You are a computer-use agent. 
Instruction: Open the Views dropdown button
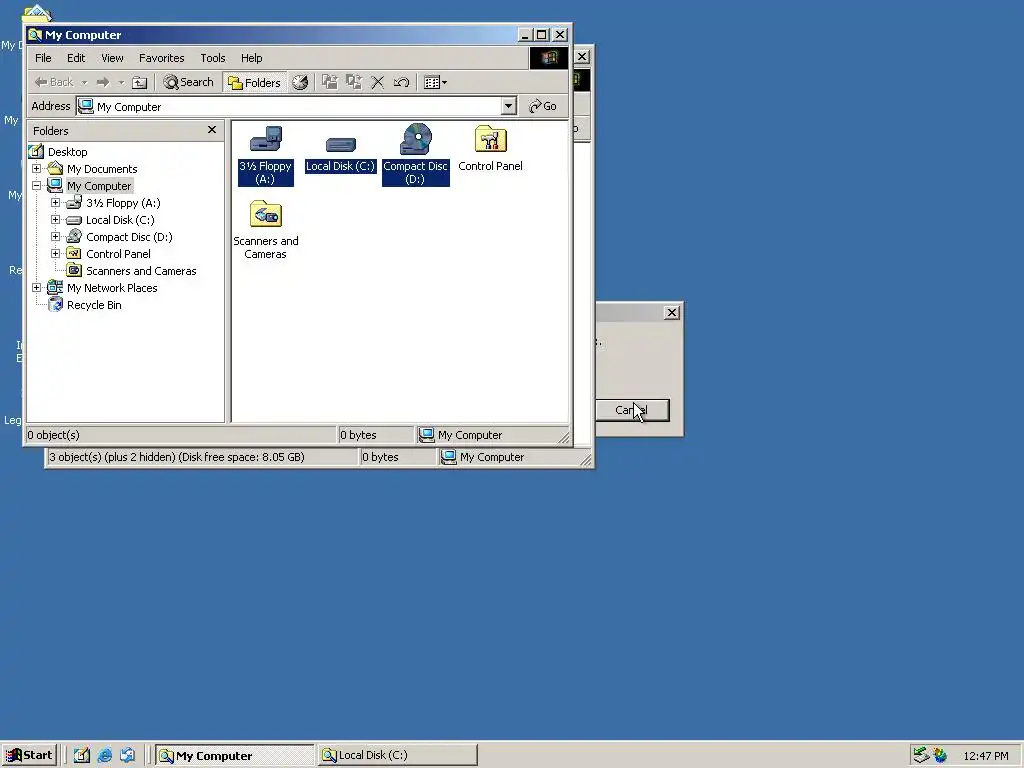tap(435, 82)
